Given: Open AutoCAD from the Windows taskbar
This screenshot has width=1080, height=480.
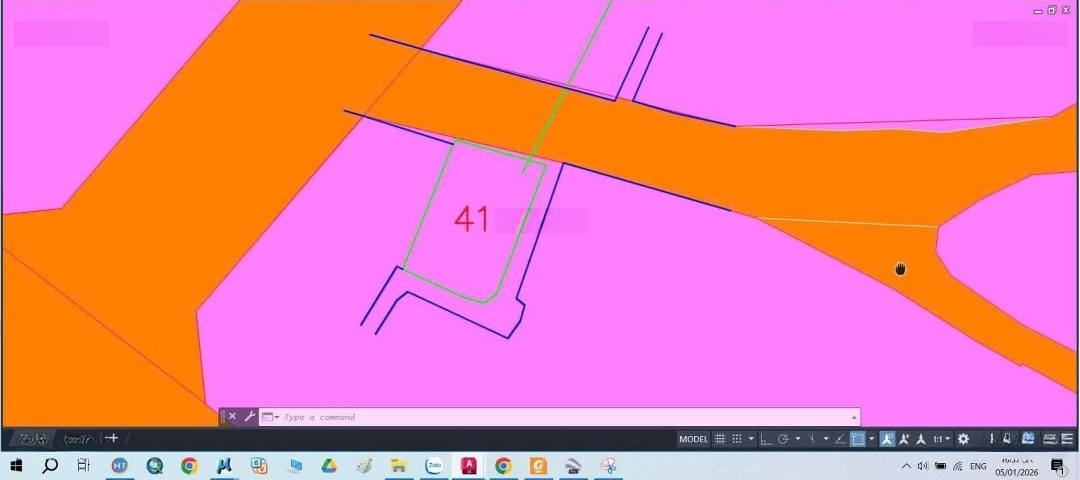Looking at the screenshot, I should (x=467, y=466).
